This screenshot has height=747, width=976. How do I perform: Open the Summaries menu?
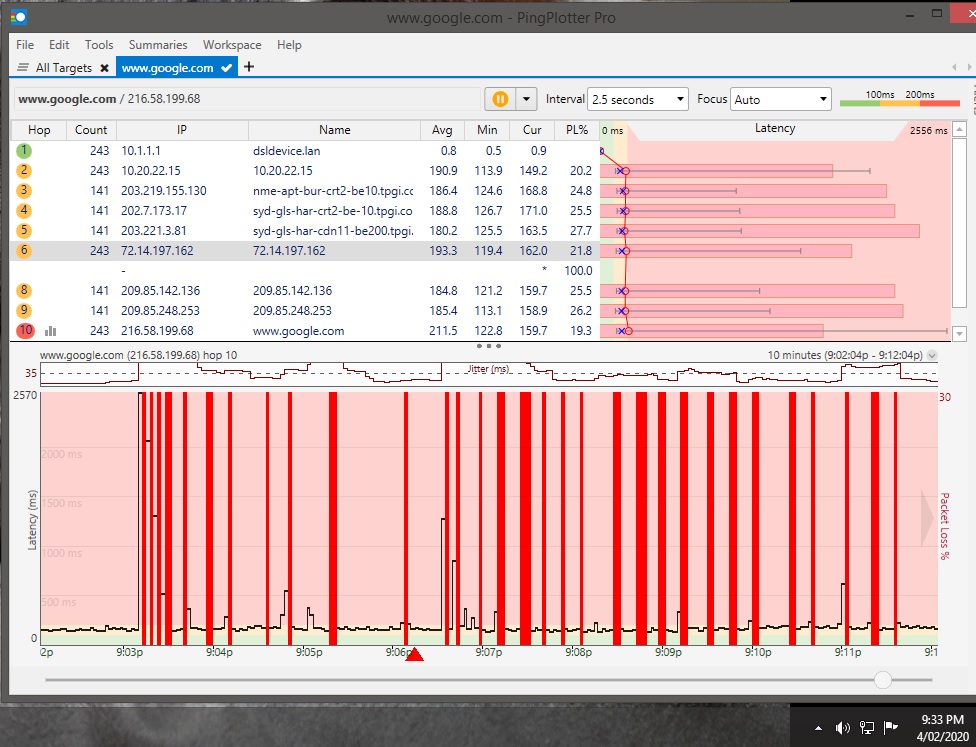pyautogui.click(x=158, y=45)
